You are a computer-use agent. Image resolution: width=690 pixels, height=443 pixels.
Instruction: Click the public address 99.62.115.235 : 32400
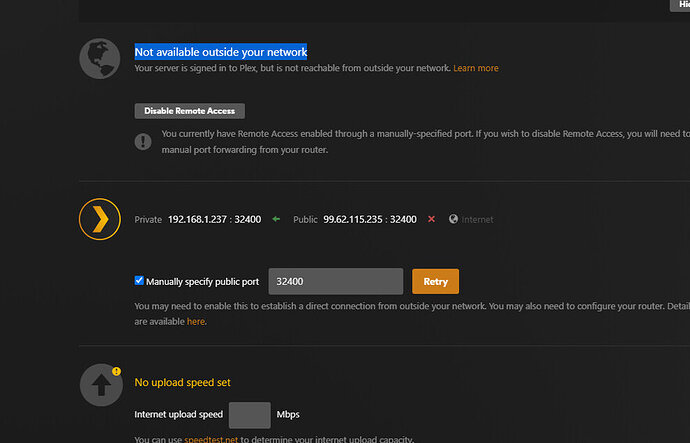coord(370,220)
